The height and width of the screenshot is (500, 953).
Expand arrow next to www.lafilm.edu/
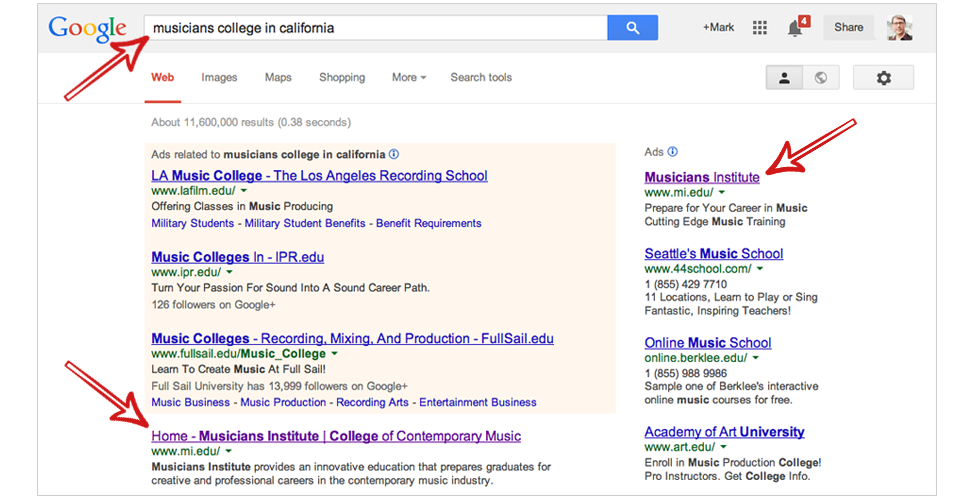pos(244,191)
